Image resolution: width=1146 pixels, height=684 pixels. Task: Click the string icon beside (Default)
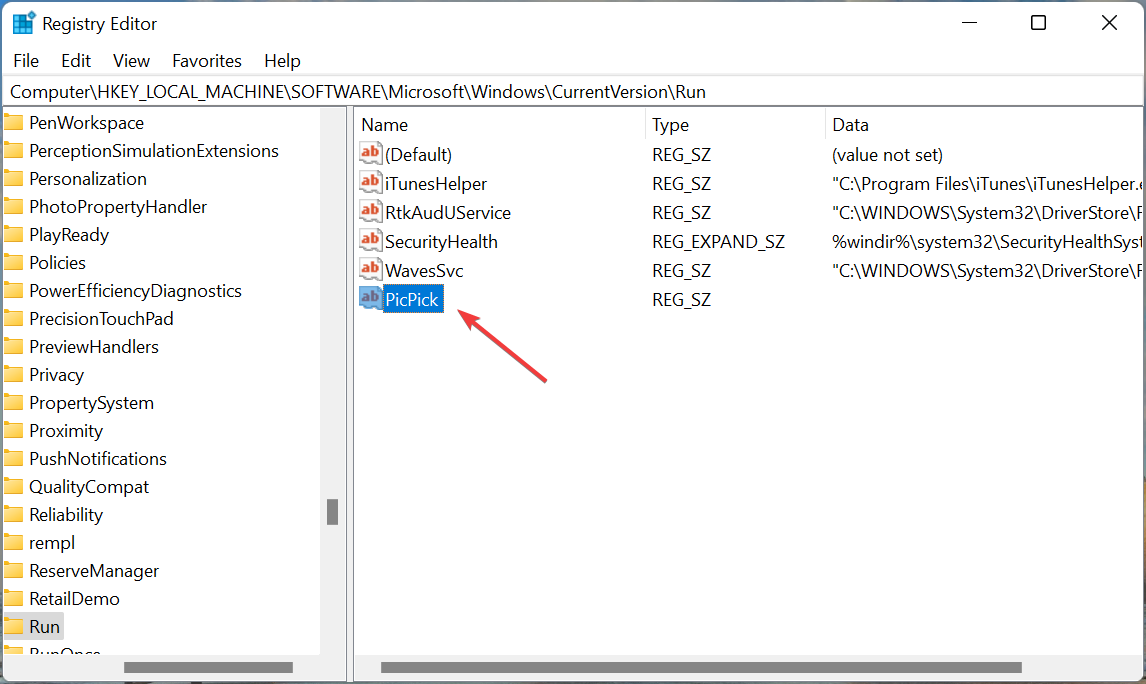click(371, 153)
